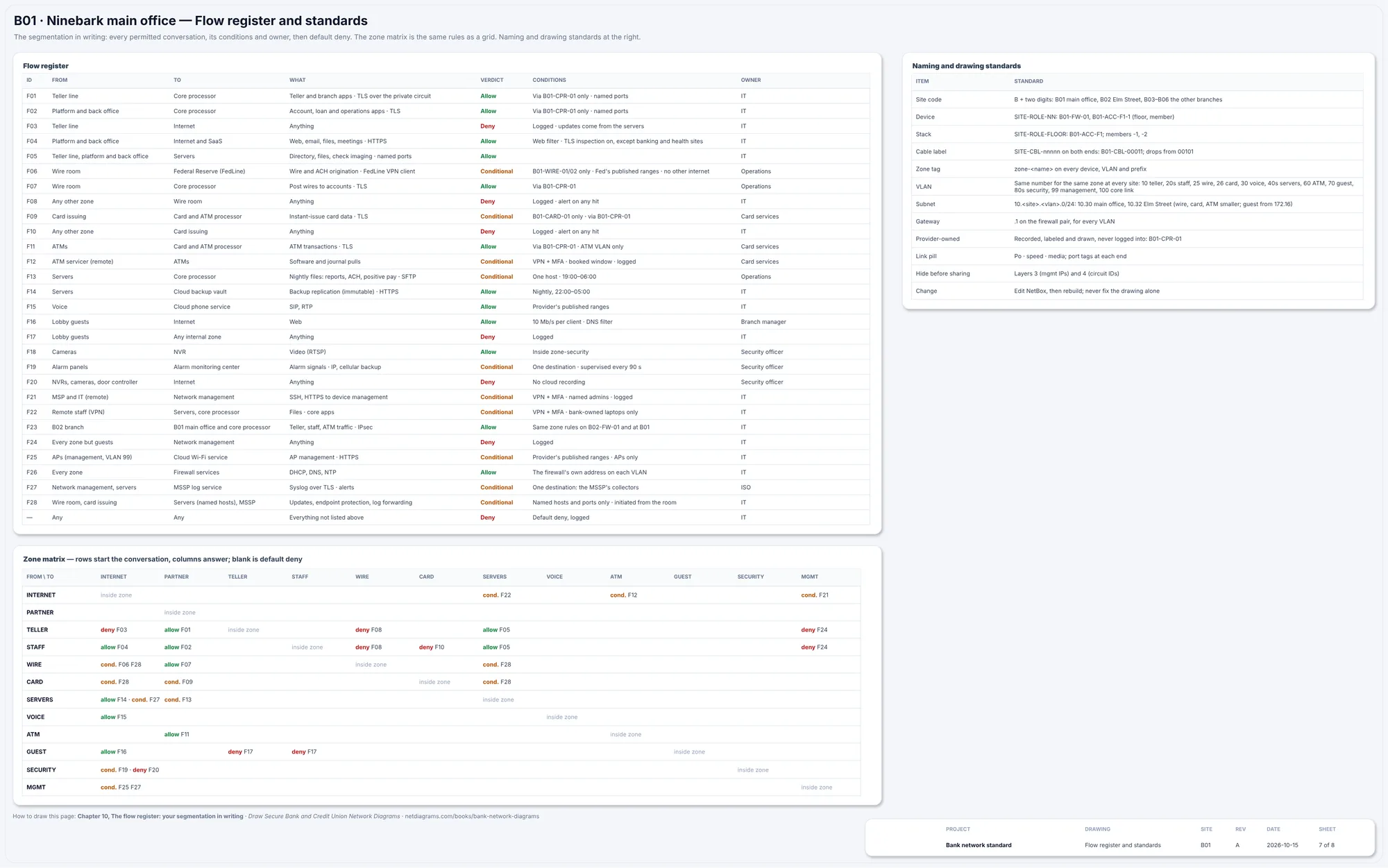Click 'Bank network standard' project value
The height and width of the screenshot is (868, 1388).
coord(979,845)
